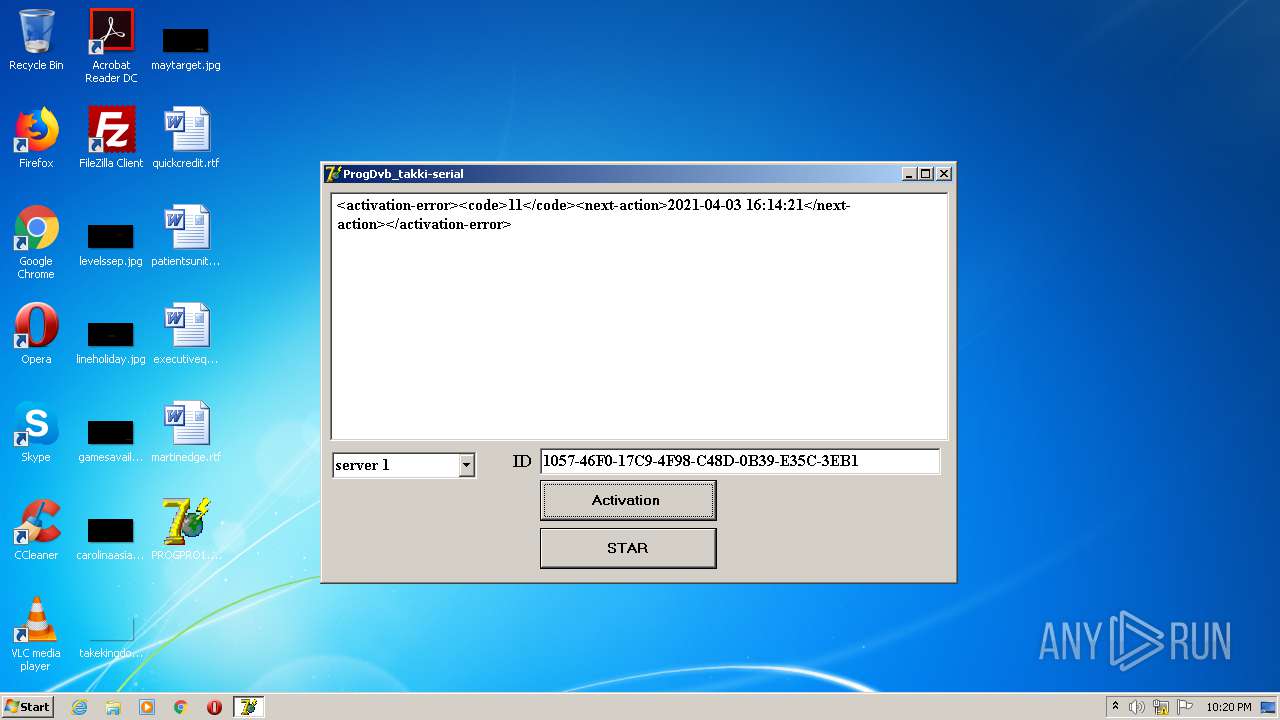Select the executiveq document icon
Image resolution: width=1280 pixels, height=720 pixels.
pyautogui.click(x=186, y=334)
